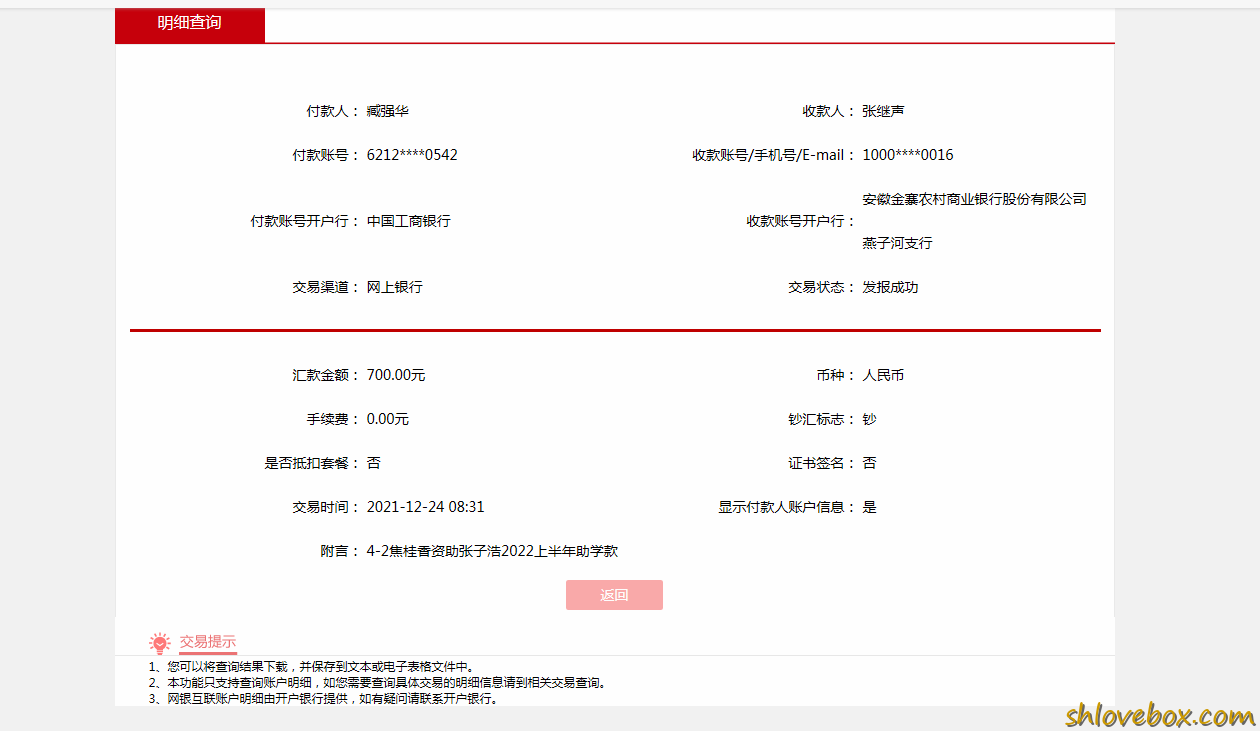Viewport: 1260px width, 731px height.
Task: Click the 返回 button
Action: [614, 595]
